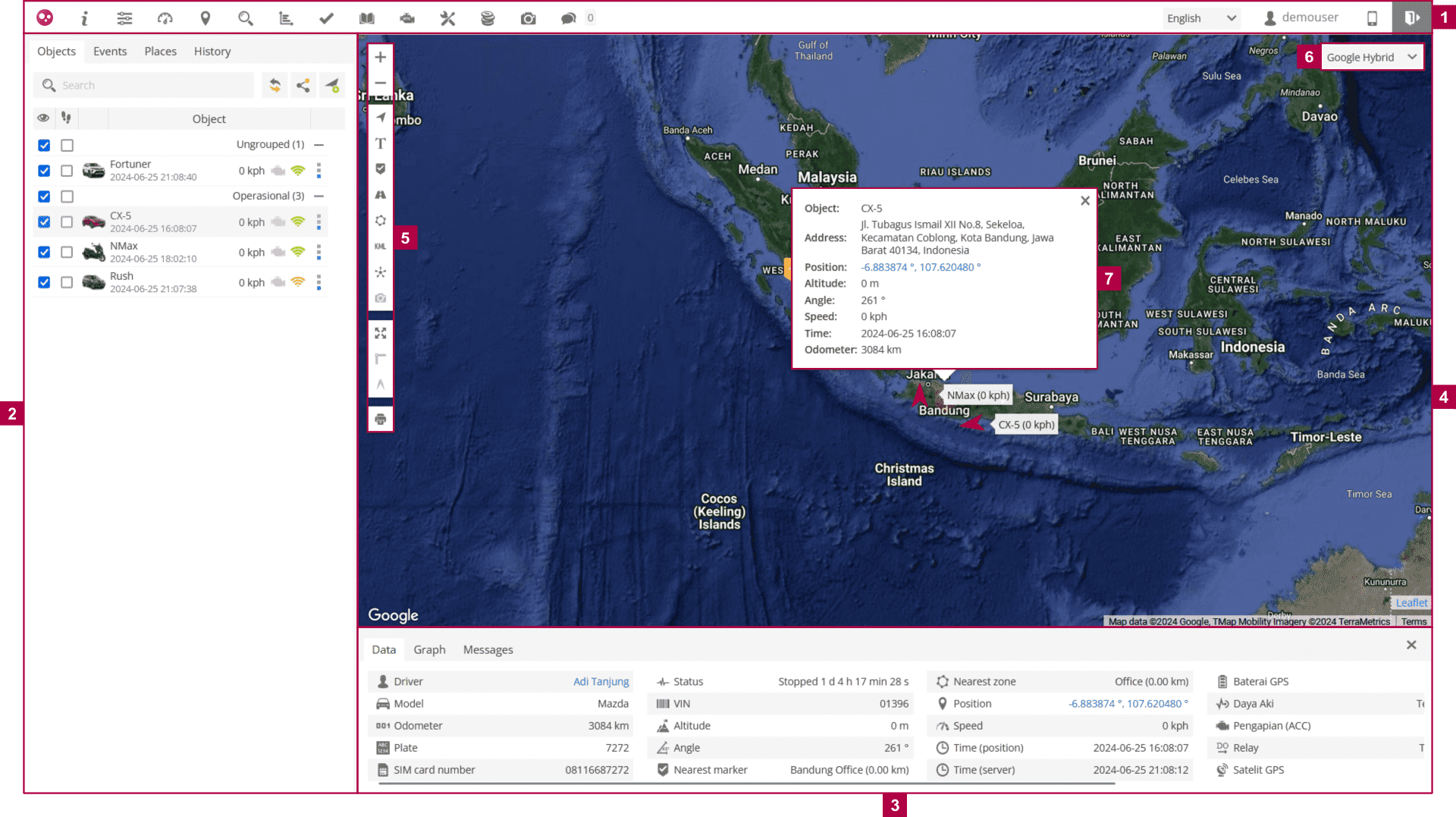The height and width of the screenshot is (817, 1456).
Task: Open the camera icon in top toolbar
Action: pyautogui.click(x=528, y=18)
